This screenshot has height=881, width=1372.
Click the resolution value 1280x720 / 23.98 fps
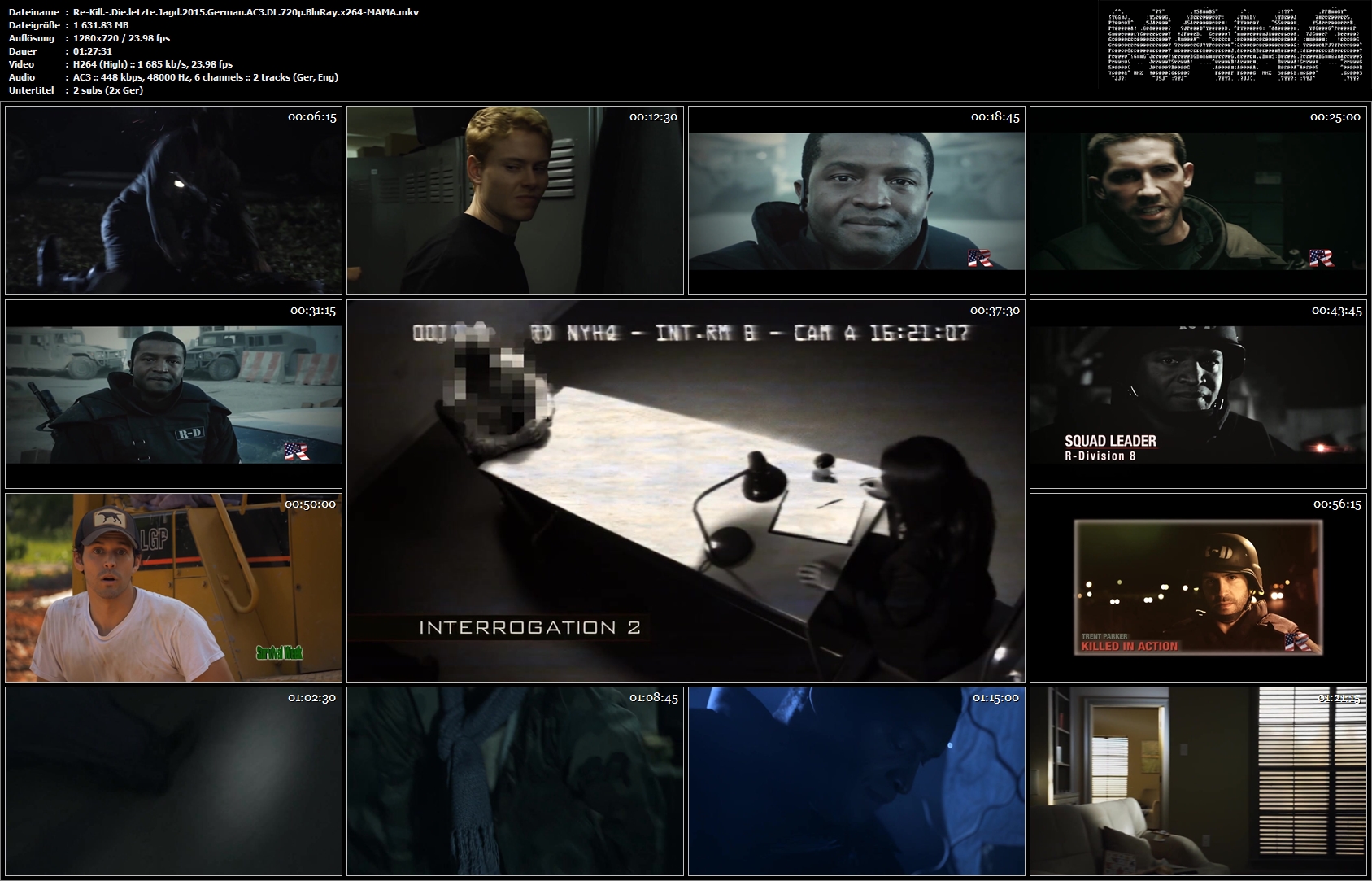tap(121, 38)
